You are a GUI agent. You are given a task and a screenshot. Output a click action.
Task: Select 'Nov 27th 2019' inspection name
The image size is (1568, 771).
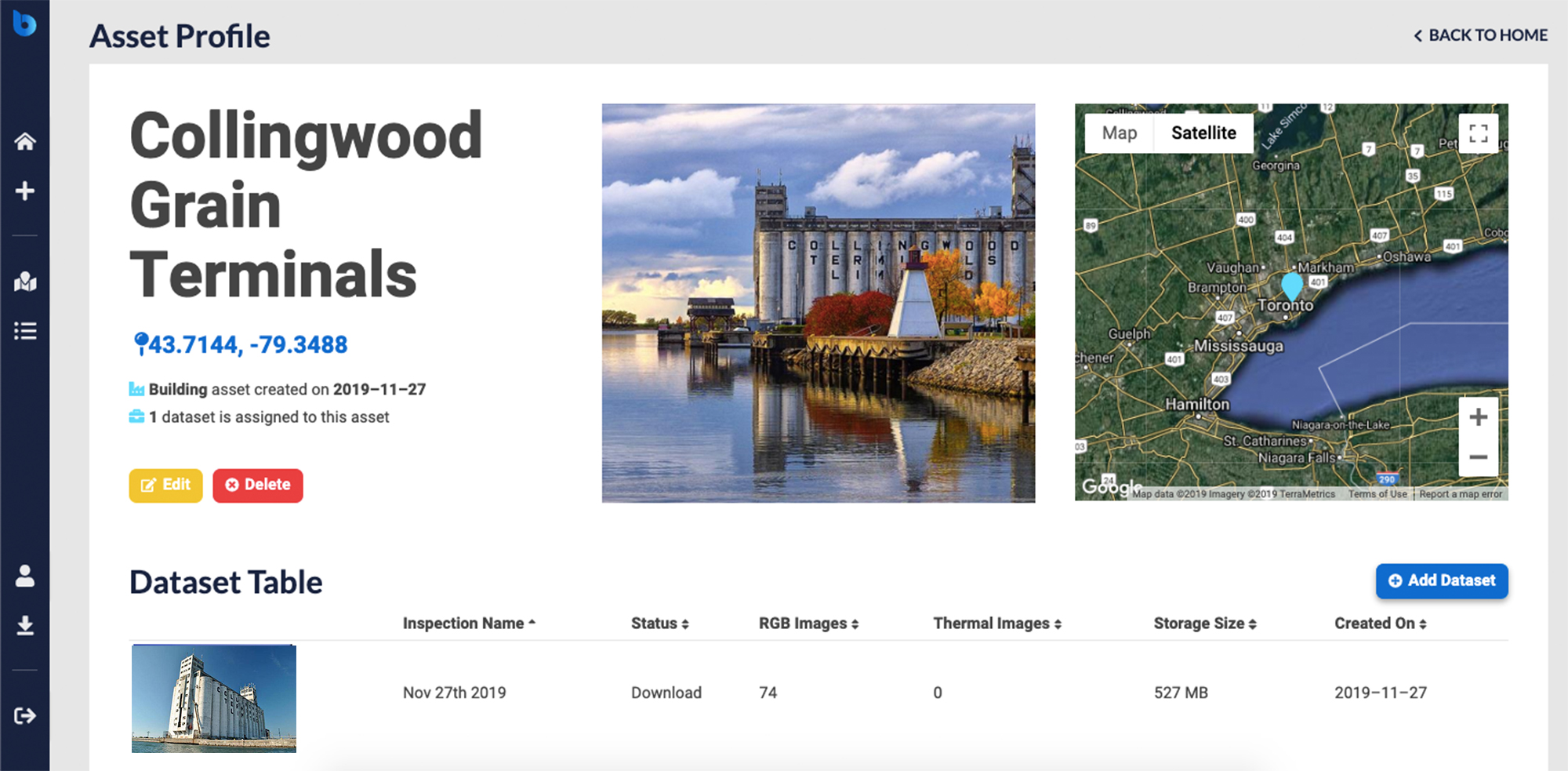(455, 693)
